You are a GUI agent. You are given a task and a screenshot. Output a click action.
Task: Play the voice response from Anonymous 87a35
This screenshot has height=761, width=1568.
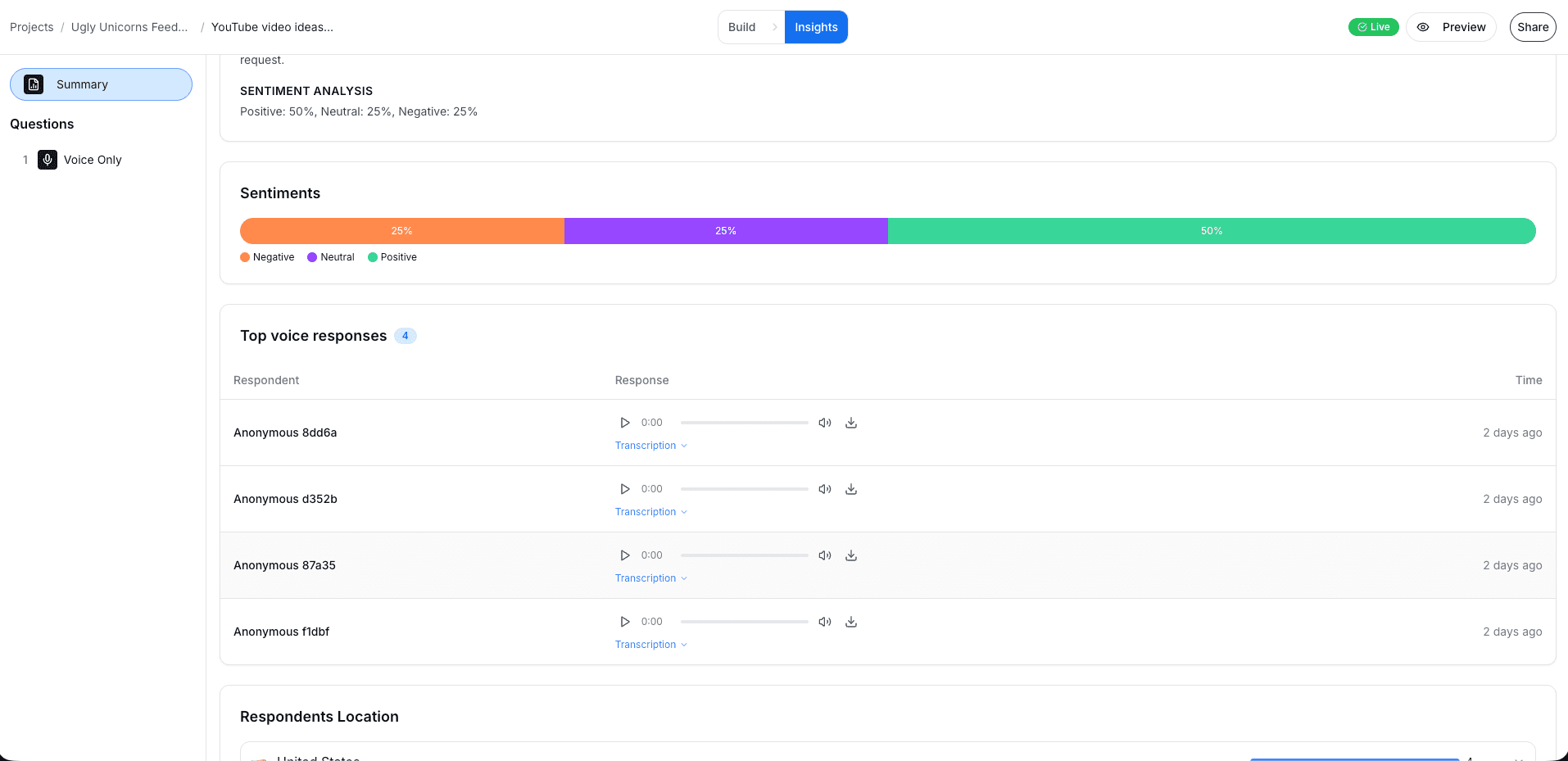click(x=625, y=555)
